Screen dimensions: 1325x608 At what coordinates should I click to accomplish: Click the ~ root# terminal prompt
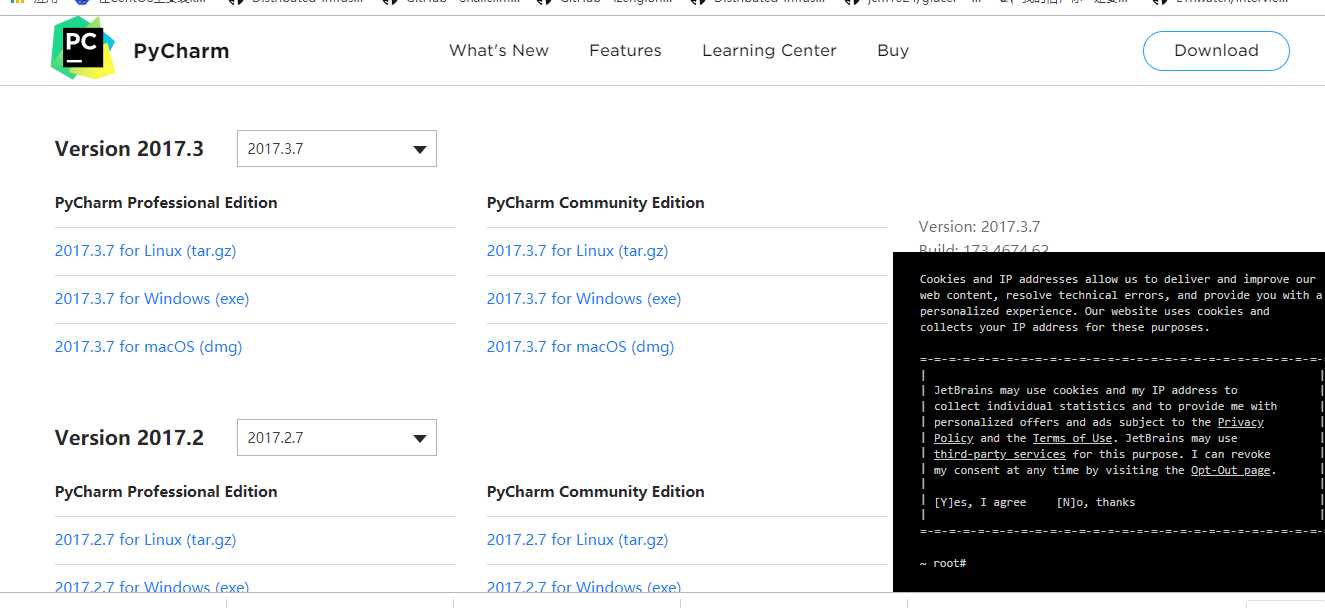[x=943, y=564]
